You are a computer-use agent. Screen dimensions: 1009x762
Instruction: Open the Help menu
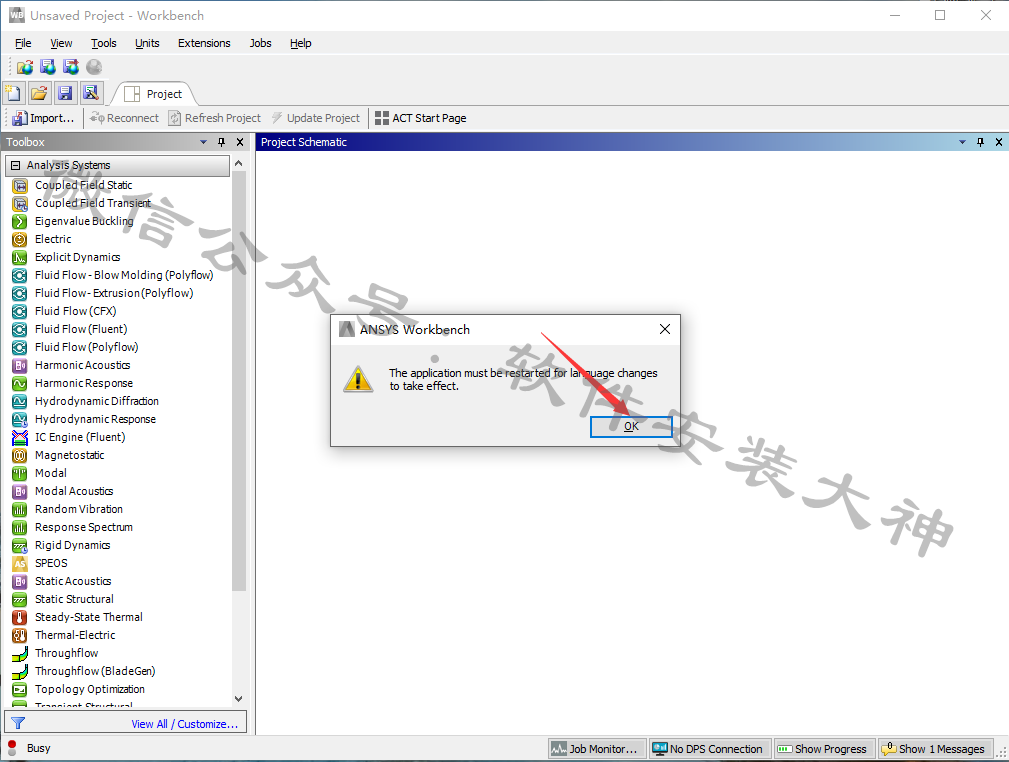click(301, 43)
